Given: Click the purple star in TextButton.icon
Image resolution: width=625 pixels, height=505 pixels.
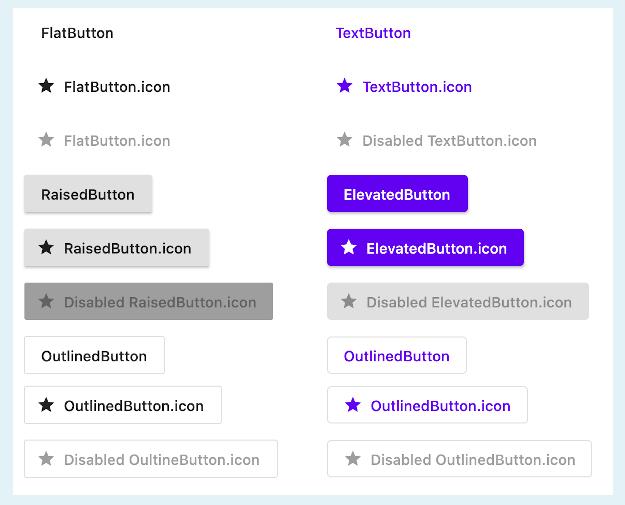Looking at the screenshot, I should click(x=345, y=87).
